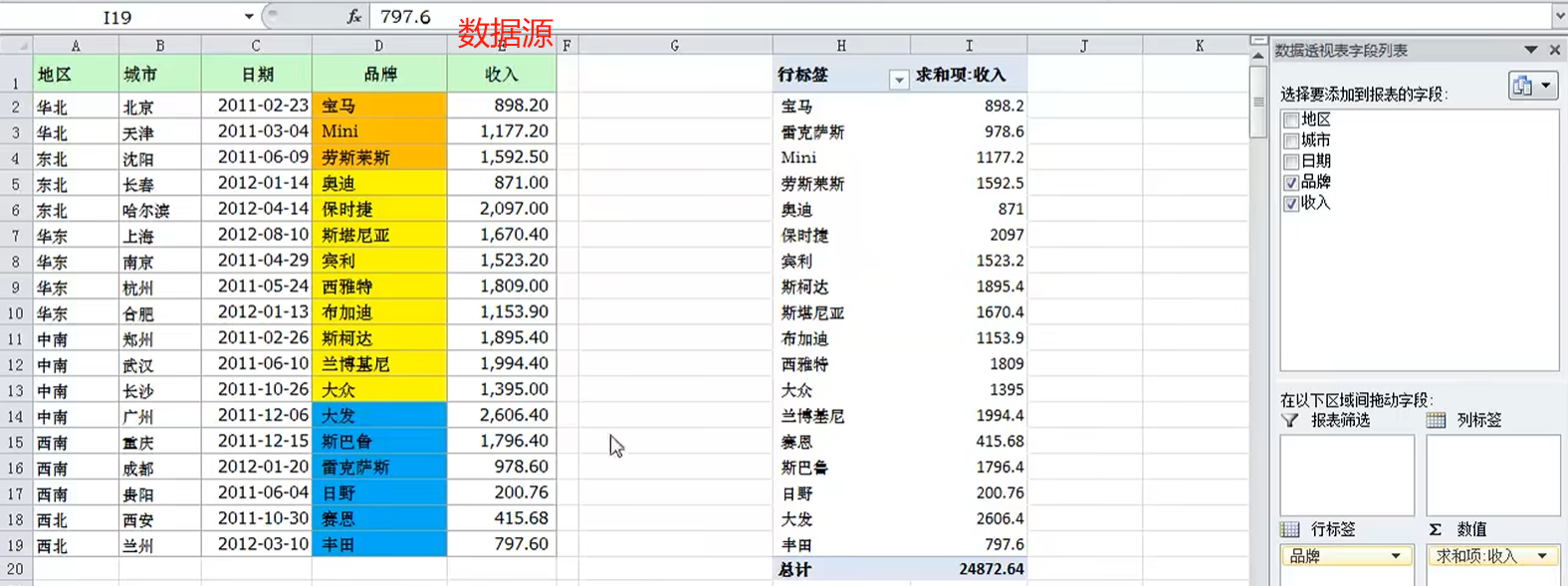Click the 报表筛选 filter funnel icon
Viewport: 1568px width, 586px height.
(1290, 421)
